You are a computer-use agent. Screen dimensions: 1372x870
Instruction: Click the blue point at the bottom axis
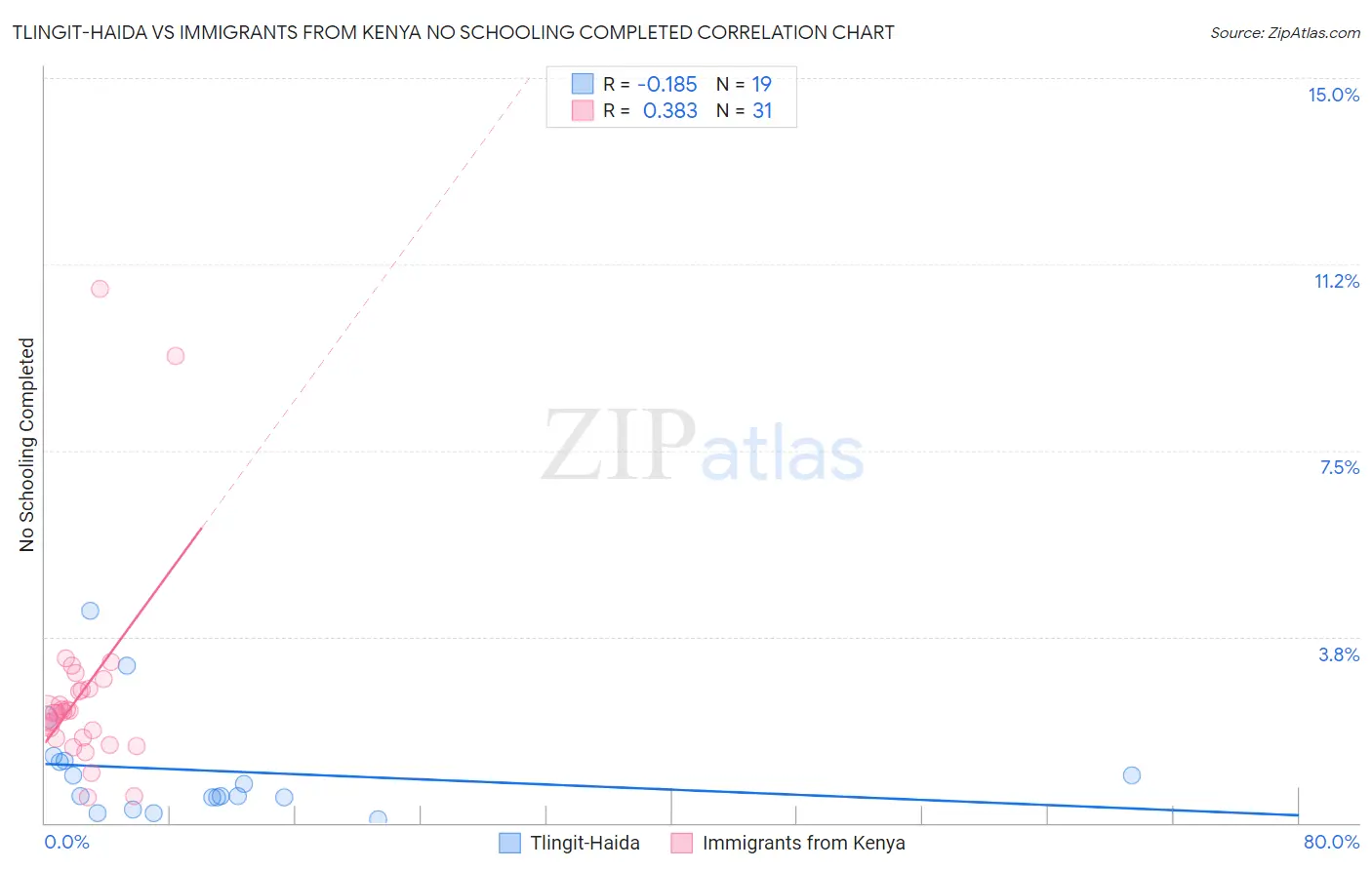coord(378,819)
